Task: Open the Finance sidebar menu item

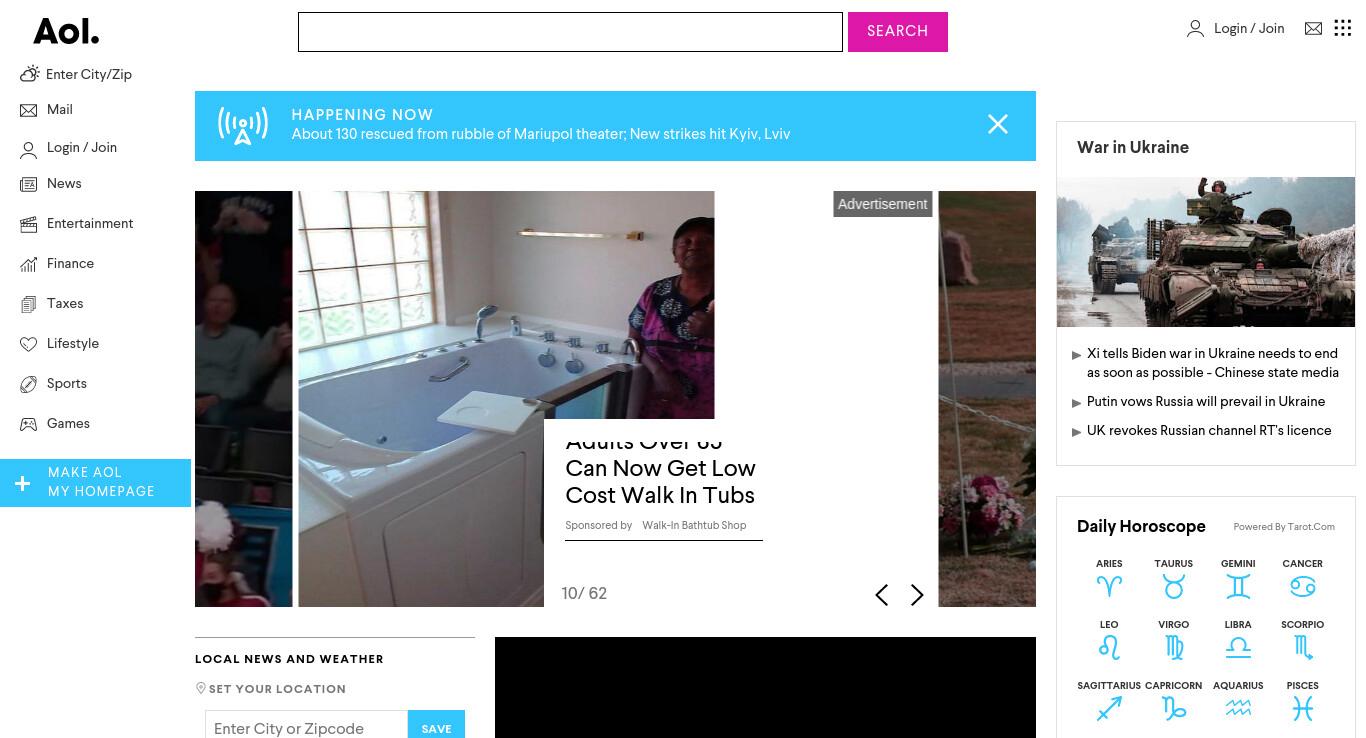Action: (70, 264)
